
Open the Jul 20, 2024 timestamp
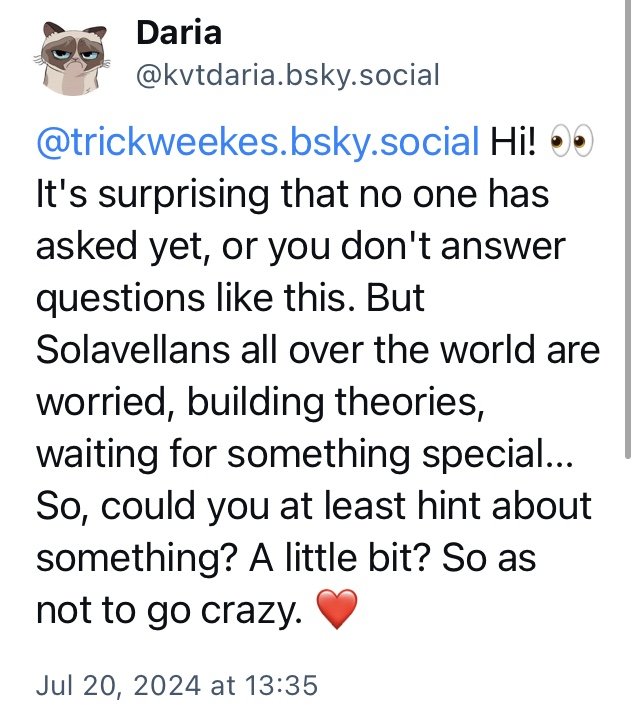coord(176,685)
